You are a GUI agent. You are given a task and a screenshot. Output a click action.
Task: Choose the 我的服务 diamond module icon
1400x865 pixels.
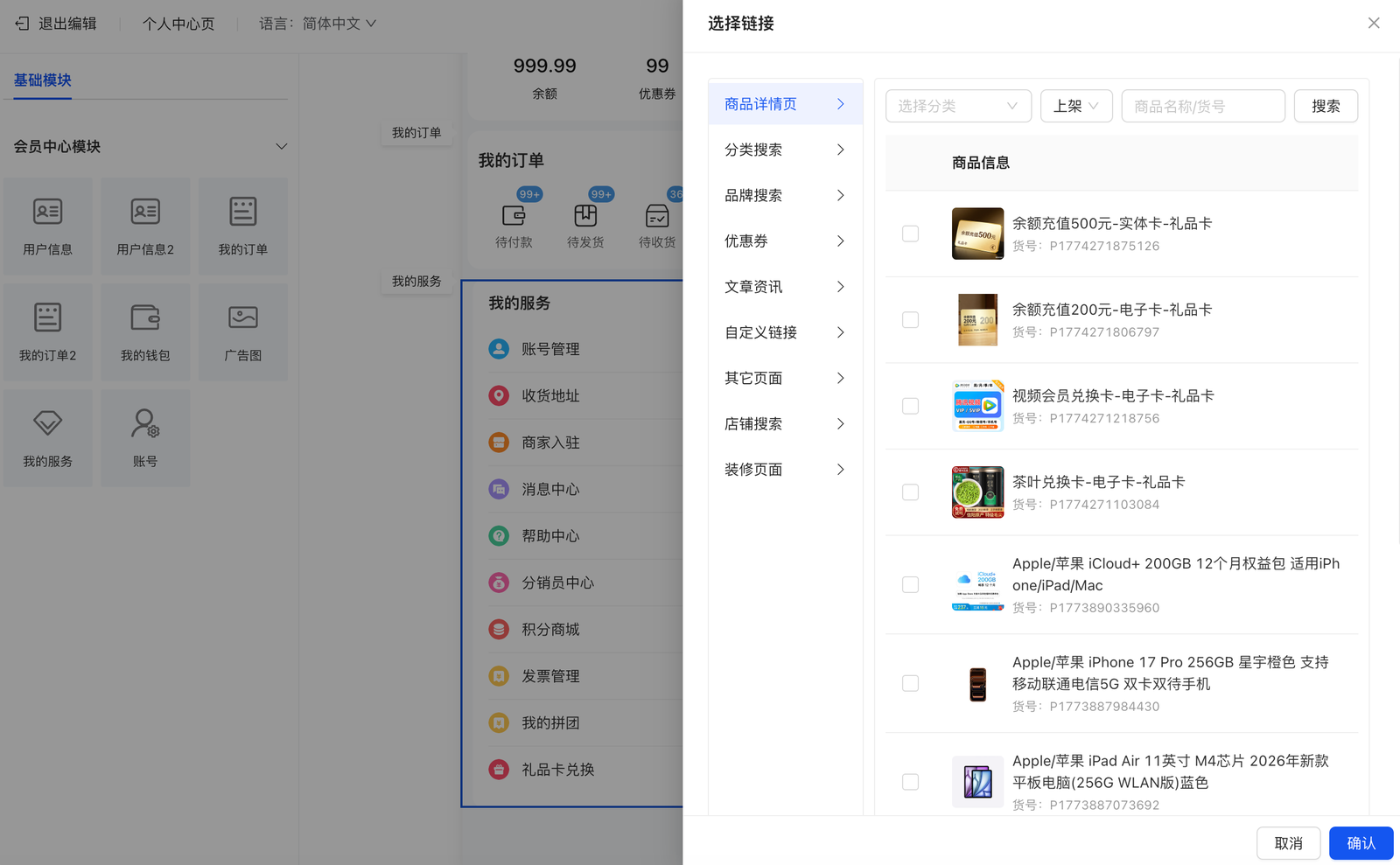click(x=47, y=423)
